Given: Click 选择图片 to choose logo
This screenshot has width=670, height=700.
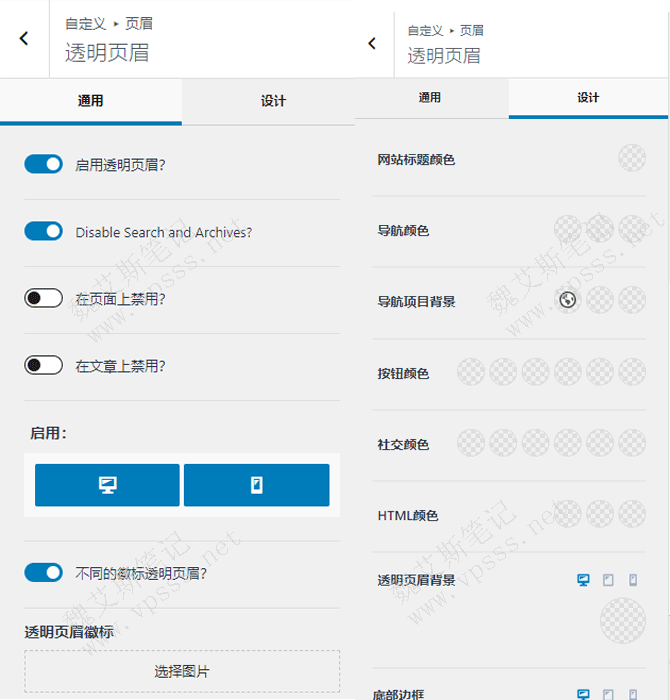Looking at the screenshot, I should [182, 671].
